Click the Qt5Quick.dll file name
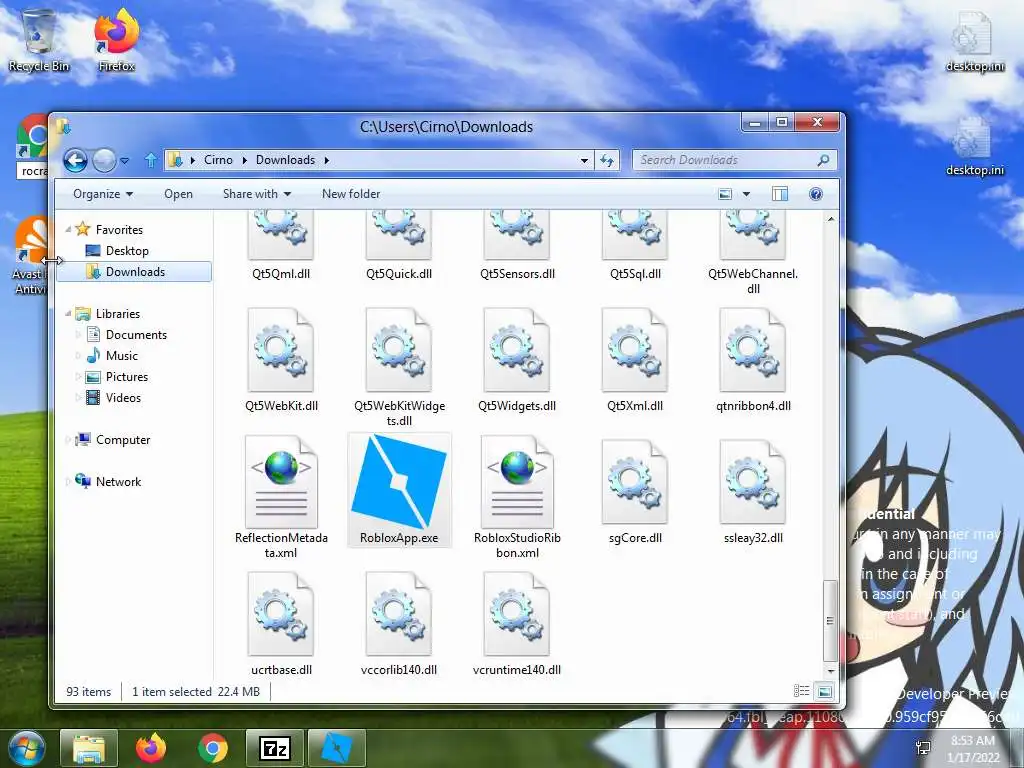The image size is (1024, 768). [x=399, y=274]
